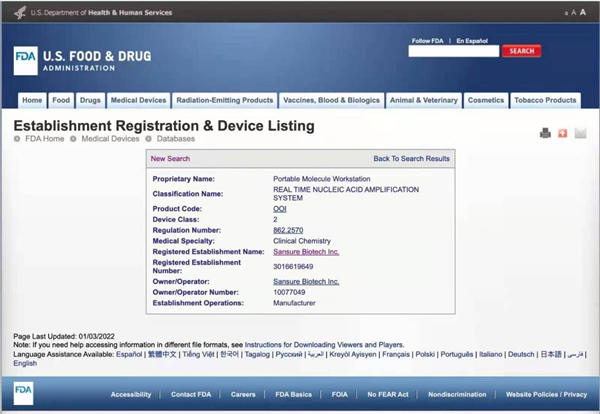Image resolution: width=600 pixels, height=414 pixels.
Task: Switch to the Drugs tab
Action: tap(90, 100)
